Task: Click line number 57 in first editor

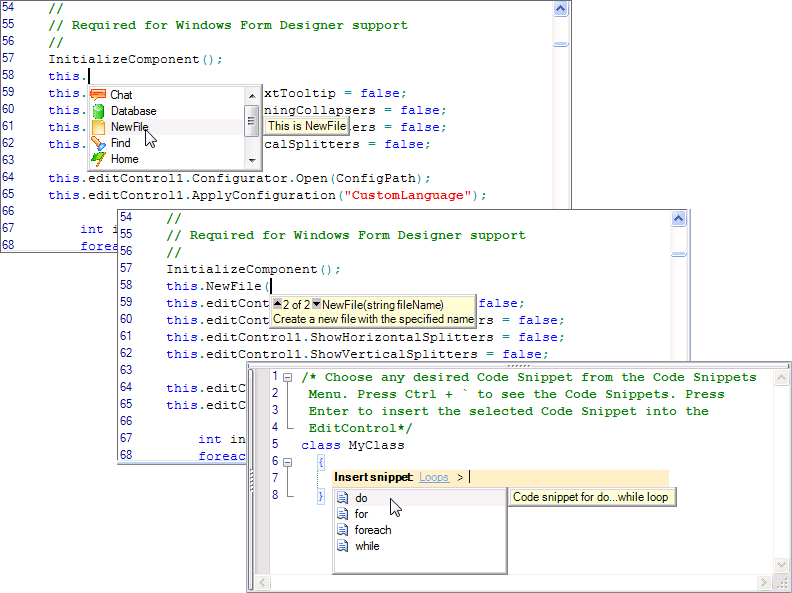Action: coord(8,58)
